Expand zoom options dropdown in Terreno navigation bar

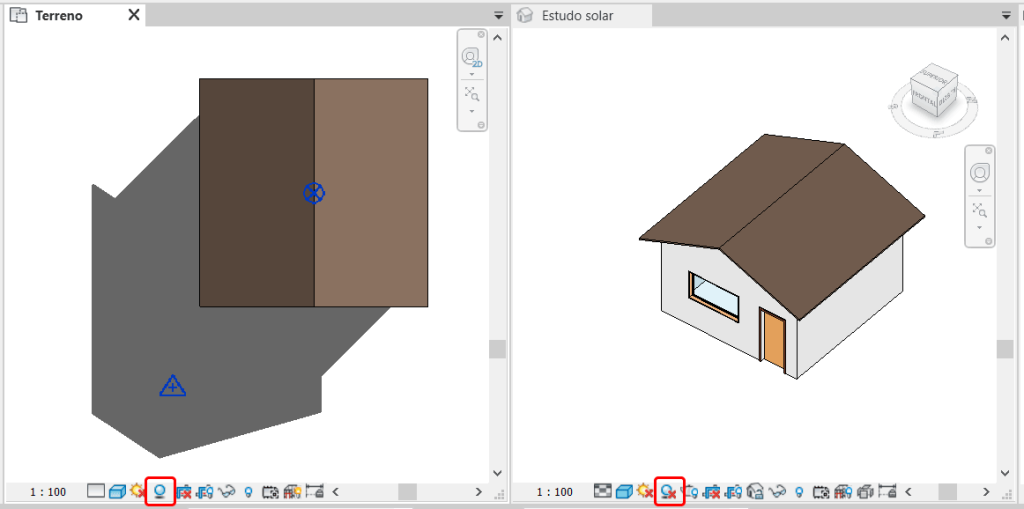pyautogui.click(x=471, y=111)
